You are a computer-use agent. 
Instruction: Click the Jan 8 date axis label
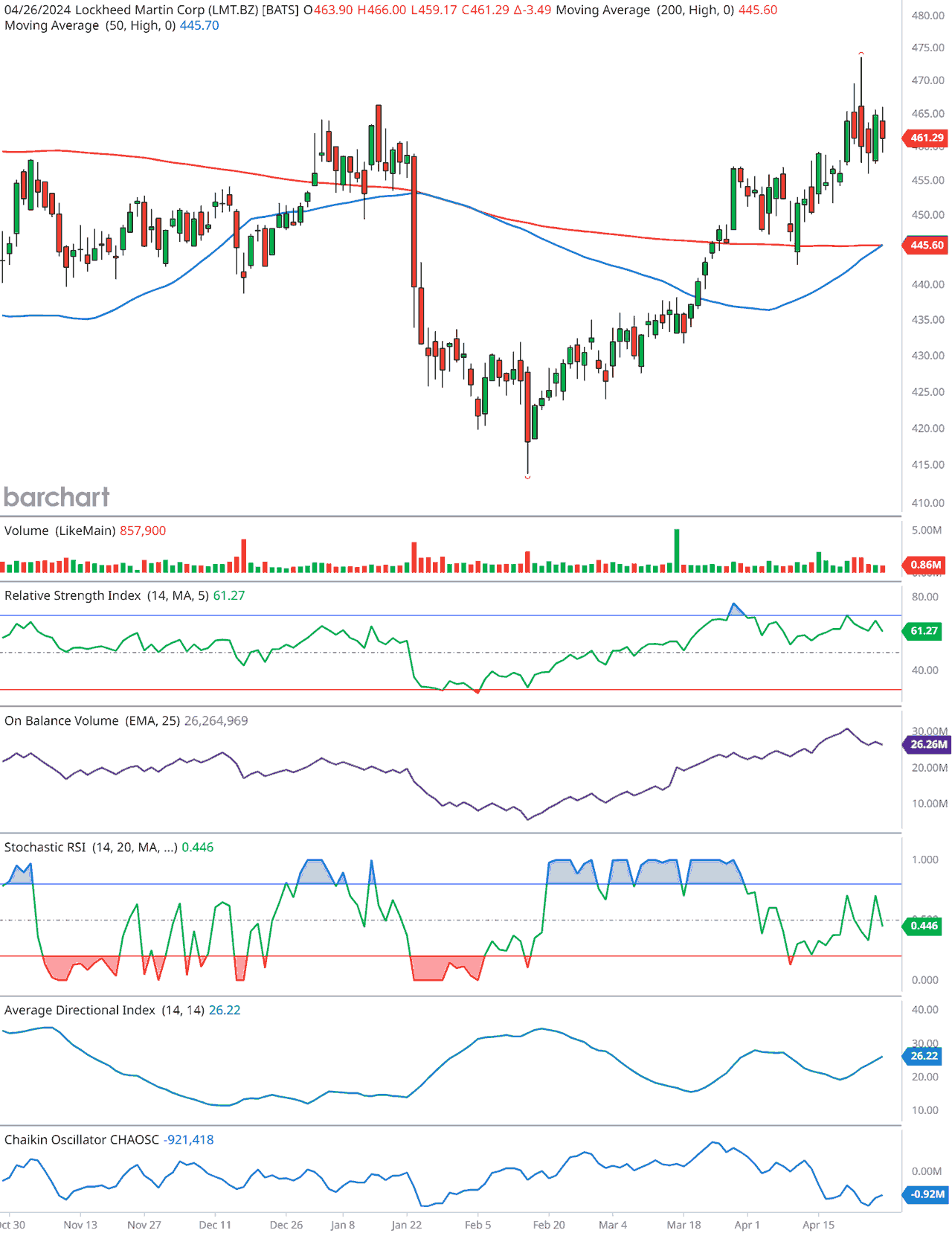click(x=343, y=1225)
